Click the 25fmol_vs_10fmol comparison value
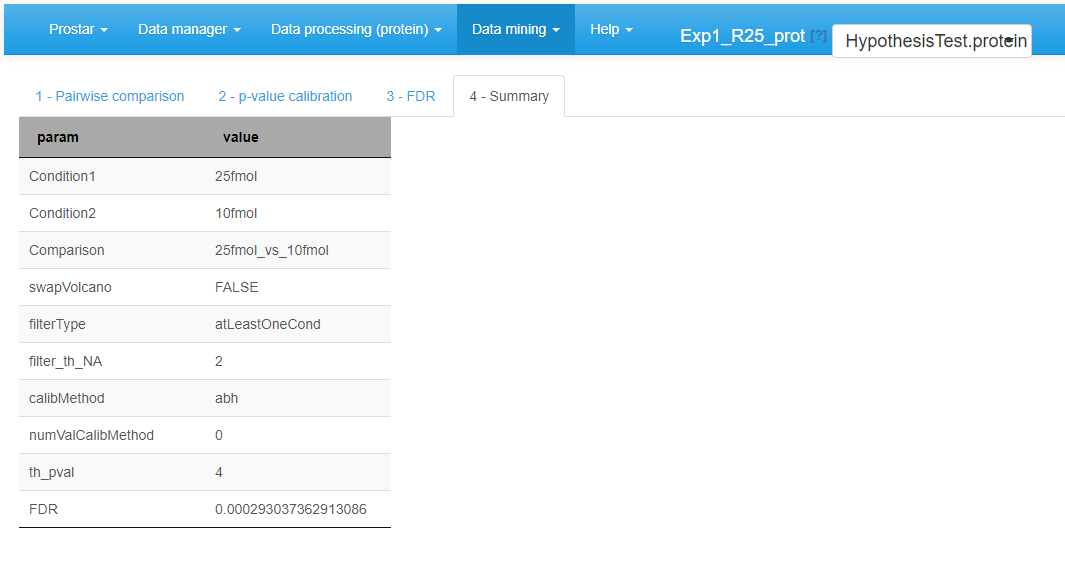 point(271,250)
